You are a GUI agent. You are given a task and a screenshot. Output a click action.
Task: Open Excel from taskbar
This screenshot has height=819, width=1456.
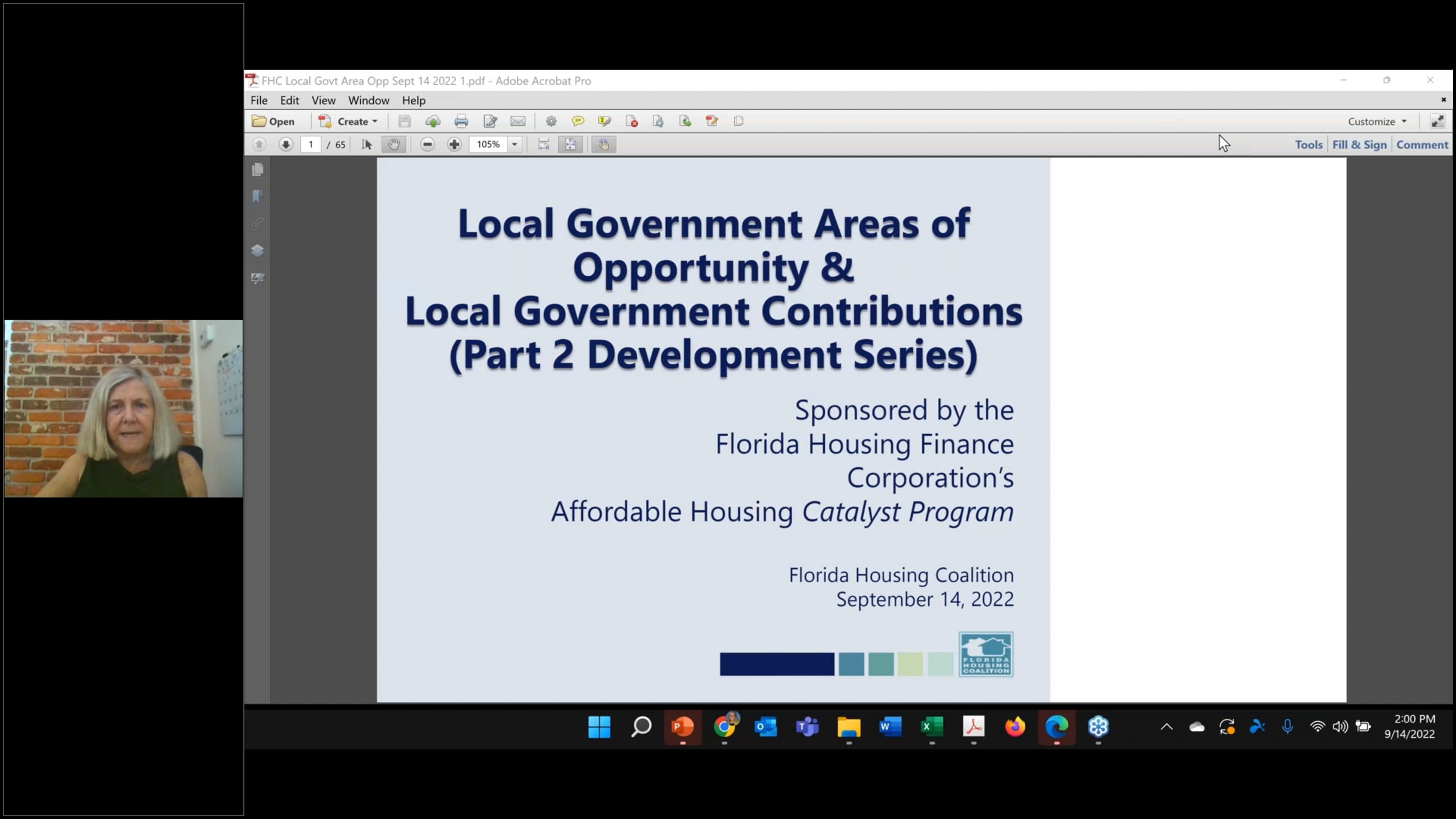[x=932, y=727]
